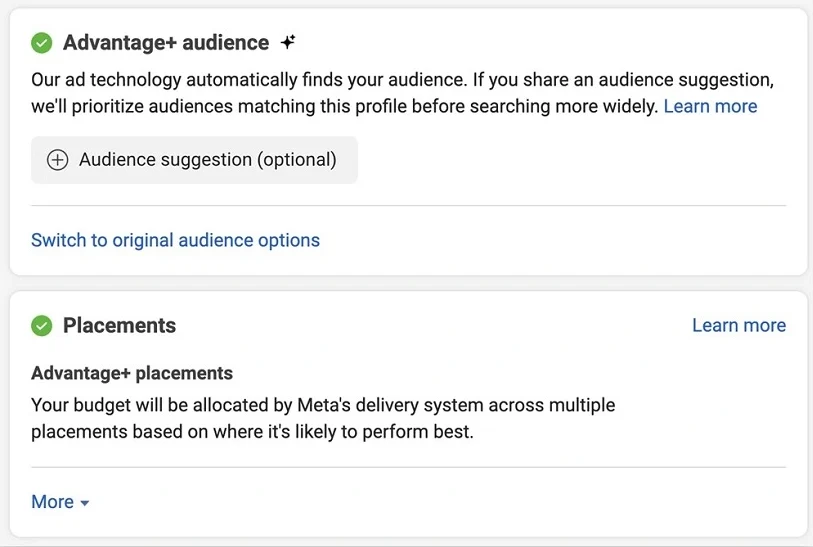Image resolution: width=813 pixels, height=547 pixels.
Task: Click the Advantage+ placements subheading
Action: coord(132,373)
